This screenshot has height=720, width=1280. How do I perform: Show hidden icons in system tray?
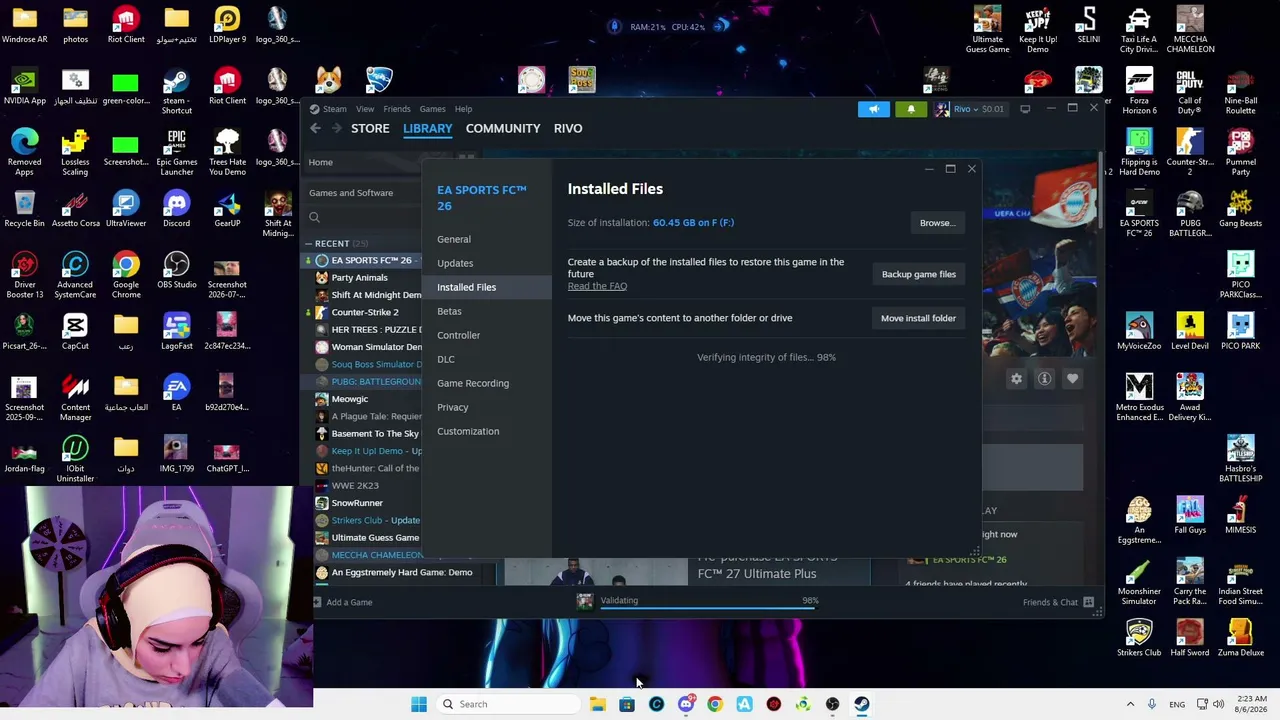click(x=1130, y=704)
